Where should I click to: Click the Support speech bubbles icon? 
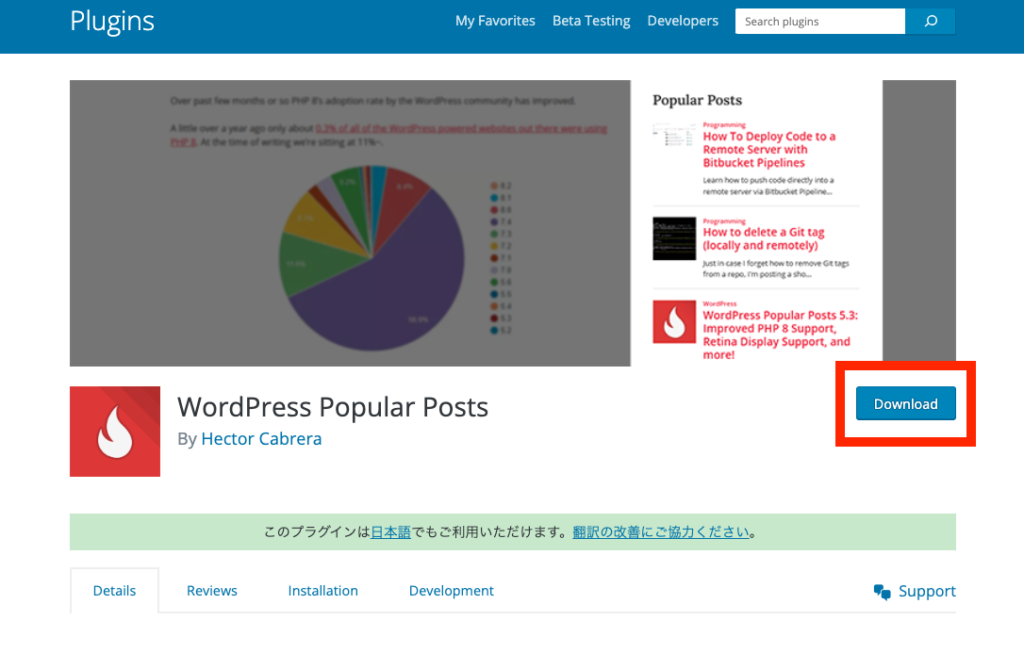[882, 592]
